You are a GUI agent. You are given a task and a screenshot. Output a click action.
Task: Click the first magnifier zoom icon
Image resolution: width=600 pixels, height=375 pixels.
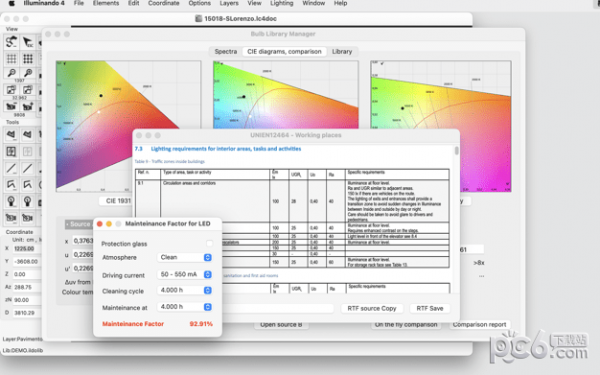(x=11, y=73)
